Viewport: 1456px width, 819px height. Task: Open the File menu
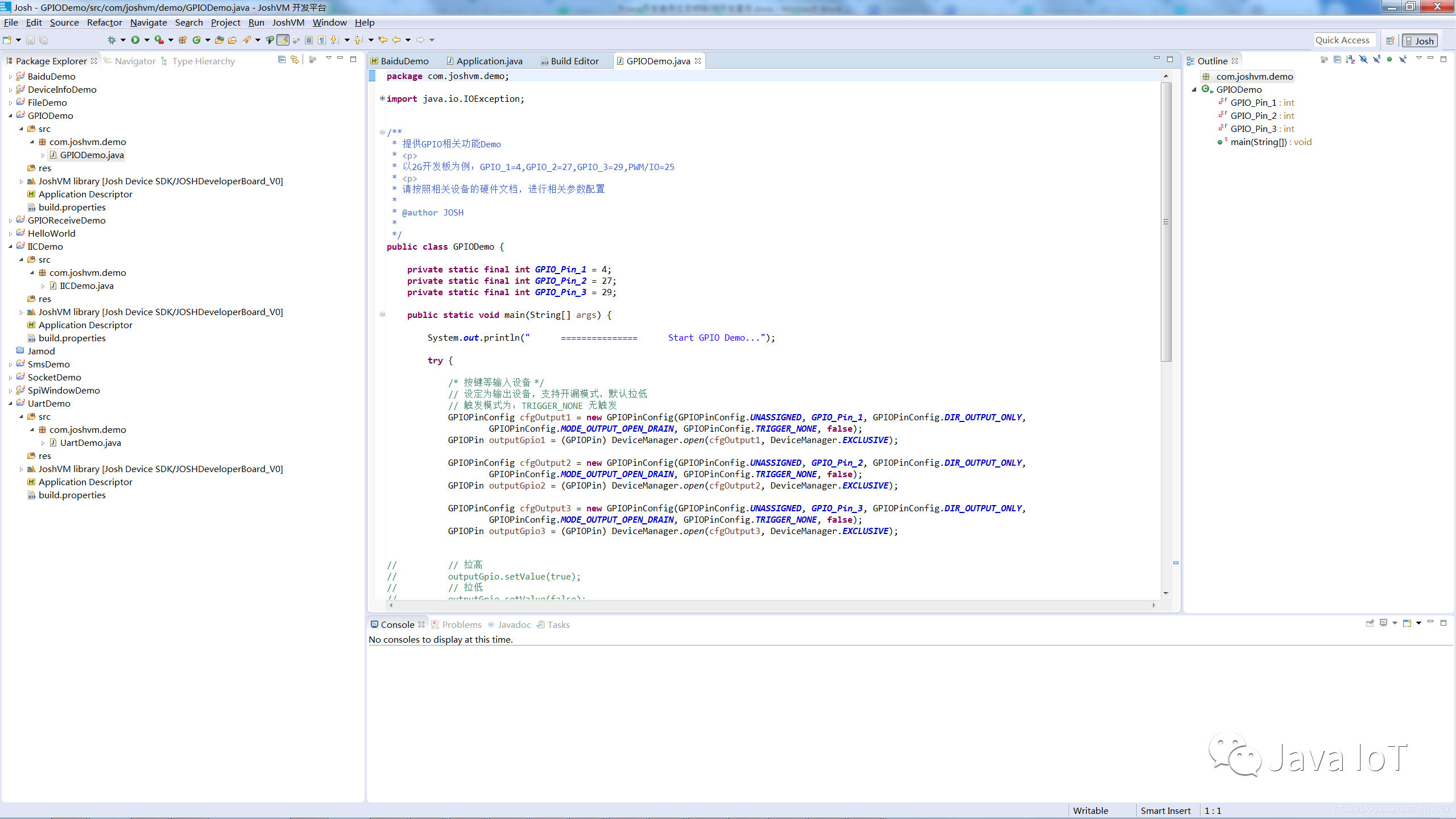click(x=11, y=23)
